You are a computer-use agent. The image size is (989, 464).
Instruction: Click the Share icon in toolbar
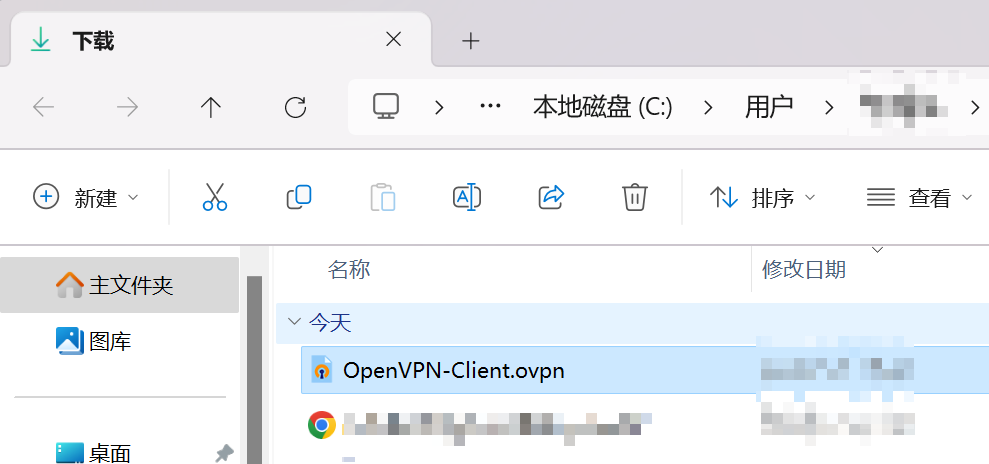(551, 197)
